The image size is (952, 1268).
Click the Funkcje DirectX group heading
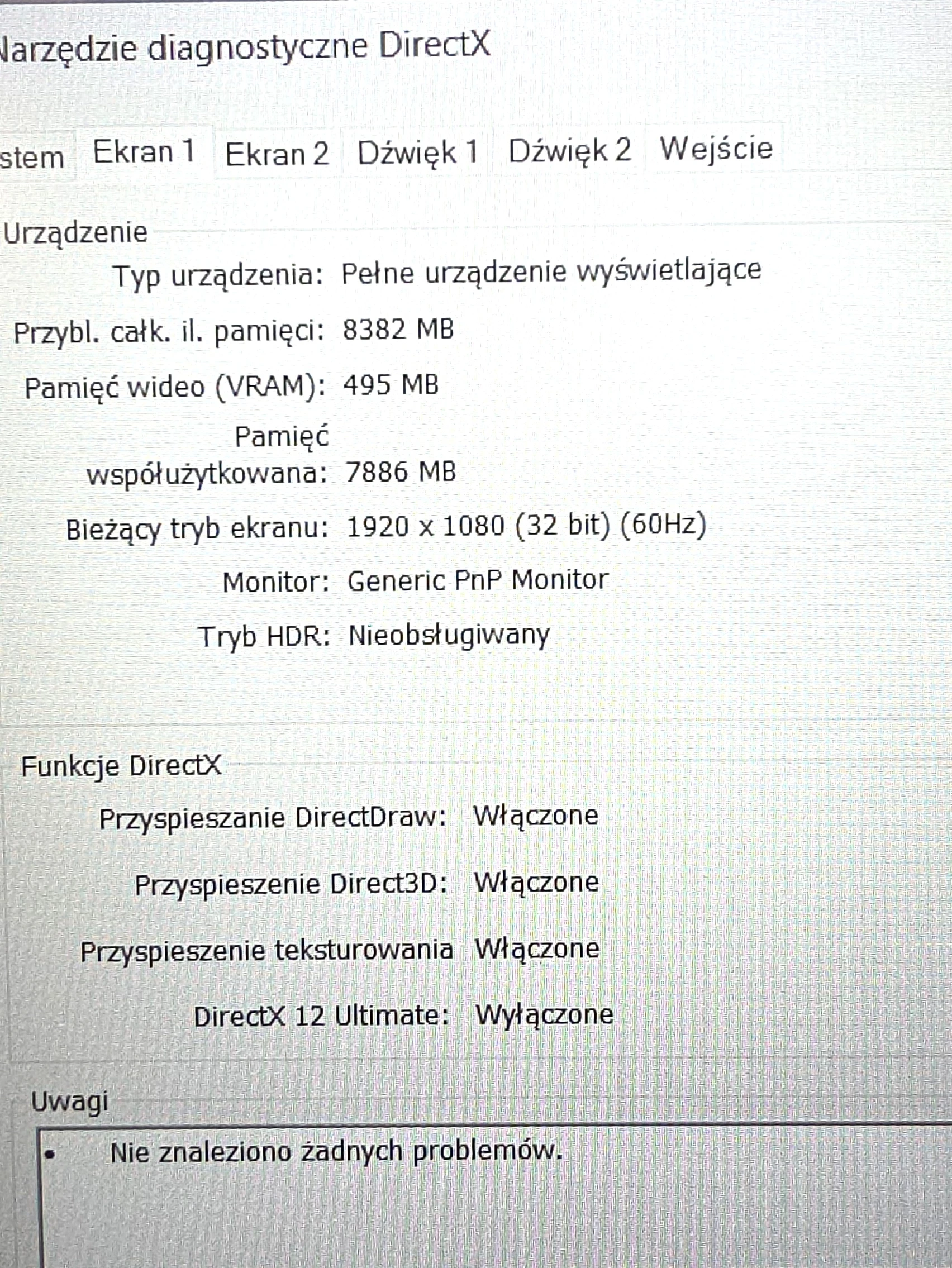coord(121,766)
